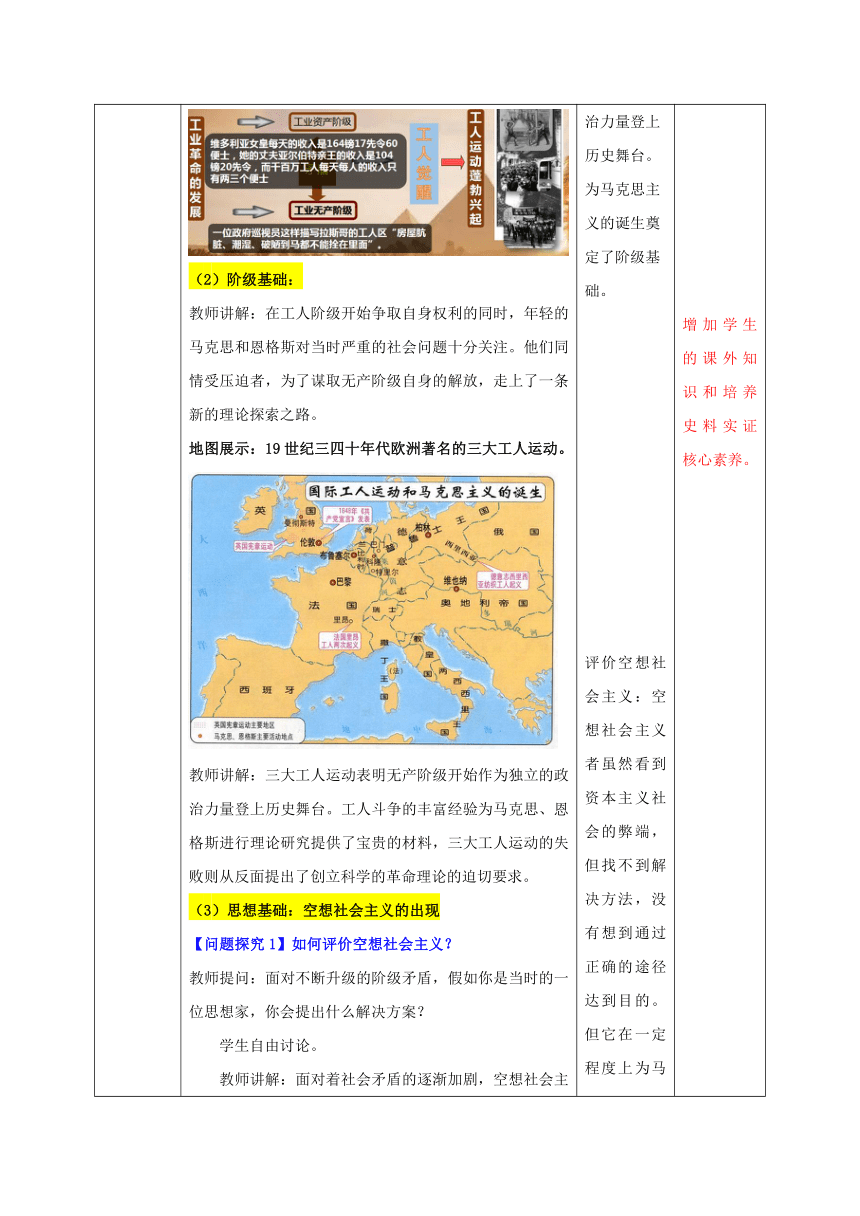Click '达到目的。' in the right column
Image resolution: width=860 pixels, height=1216 pixels.
(623, 999)
